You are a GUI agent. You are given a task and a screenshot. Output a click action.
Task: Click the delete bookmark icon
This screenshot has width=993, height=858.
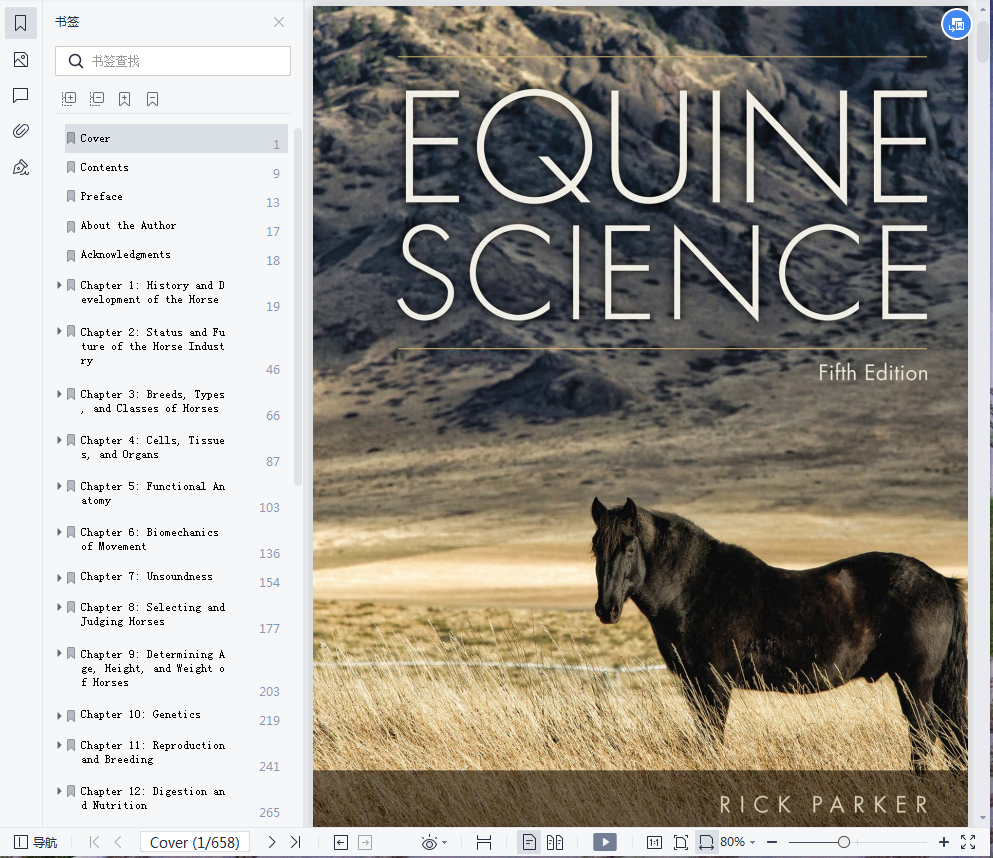pos(152,99)
